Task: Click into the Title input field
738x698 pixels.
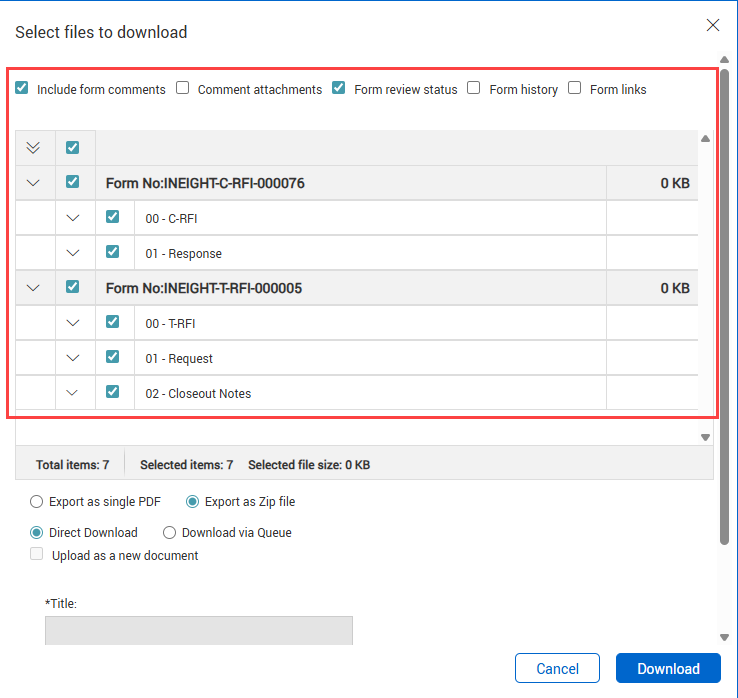Action: (x=198, y=630)
